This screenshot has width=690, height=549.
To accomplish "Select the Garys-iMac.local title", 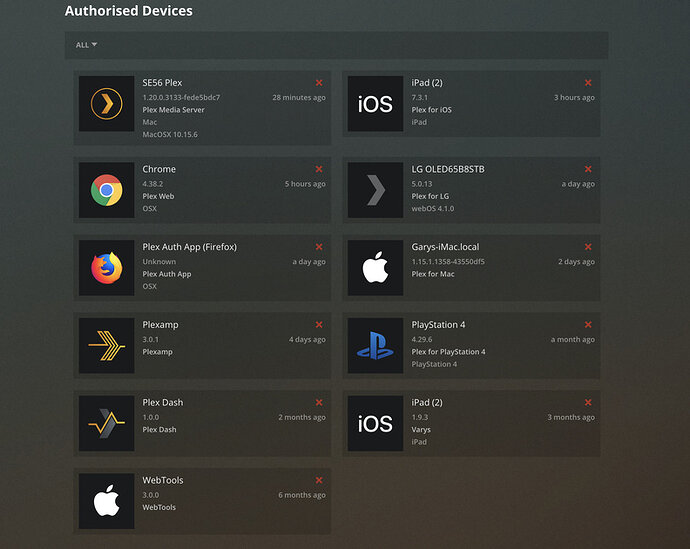I will tap(445, 247).
